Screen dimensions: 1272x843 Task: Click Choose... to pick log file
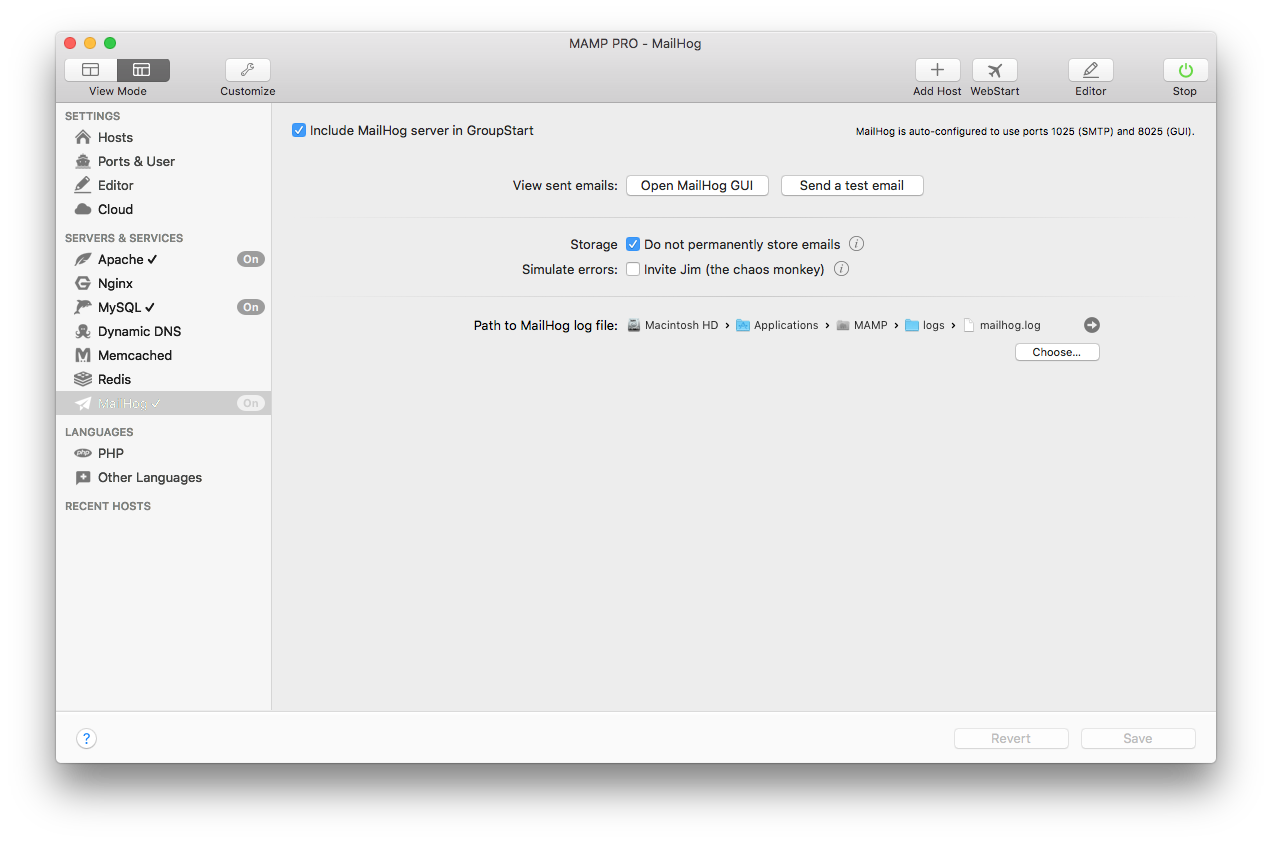(1056, 352)
